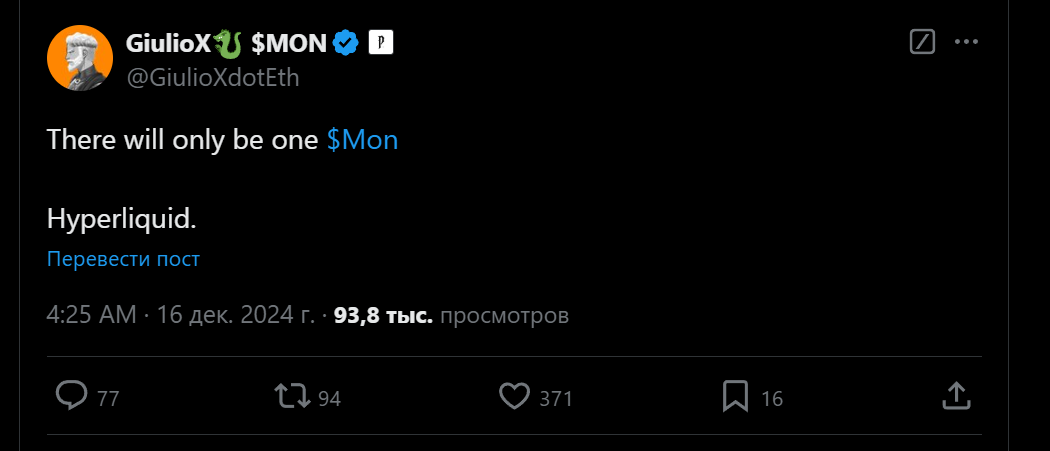This screenshot has height=451, width=1050.
Task: Toggle the bookmark icon for this post
Action: 735,397
